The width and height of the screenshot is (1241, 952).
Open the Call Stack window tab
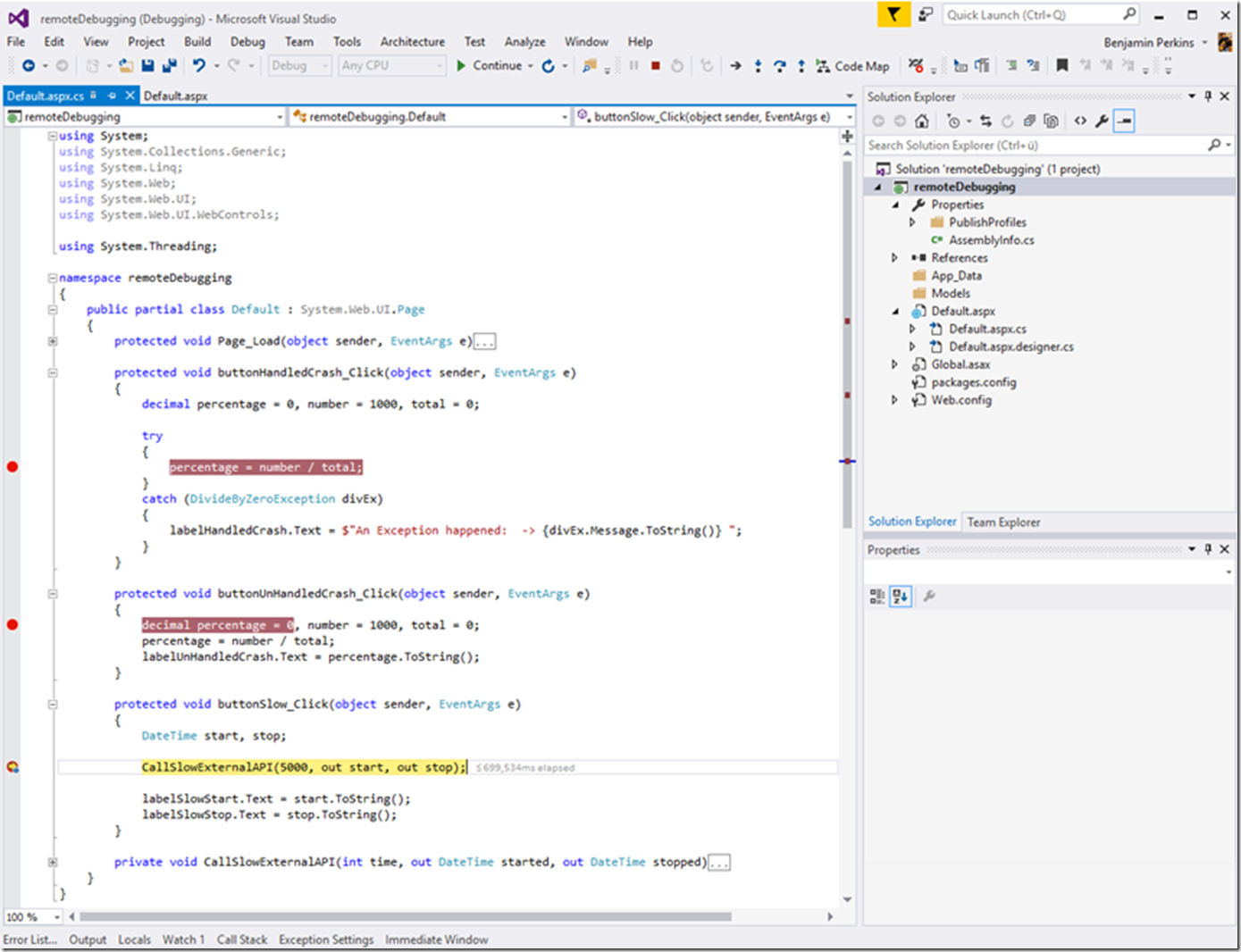(241, 939)
